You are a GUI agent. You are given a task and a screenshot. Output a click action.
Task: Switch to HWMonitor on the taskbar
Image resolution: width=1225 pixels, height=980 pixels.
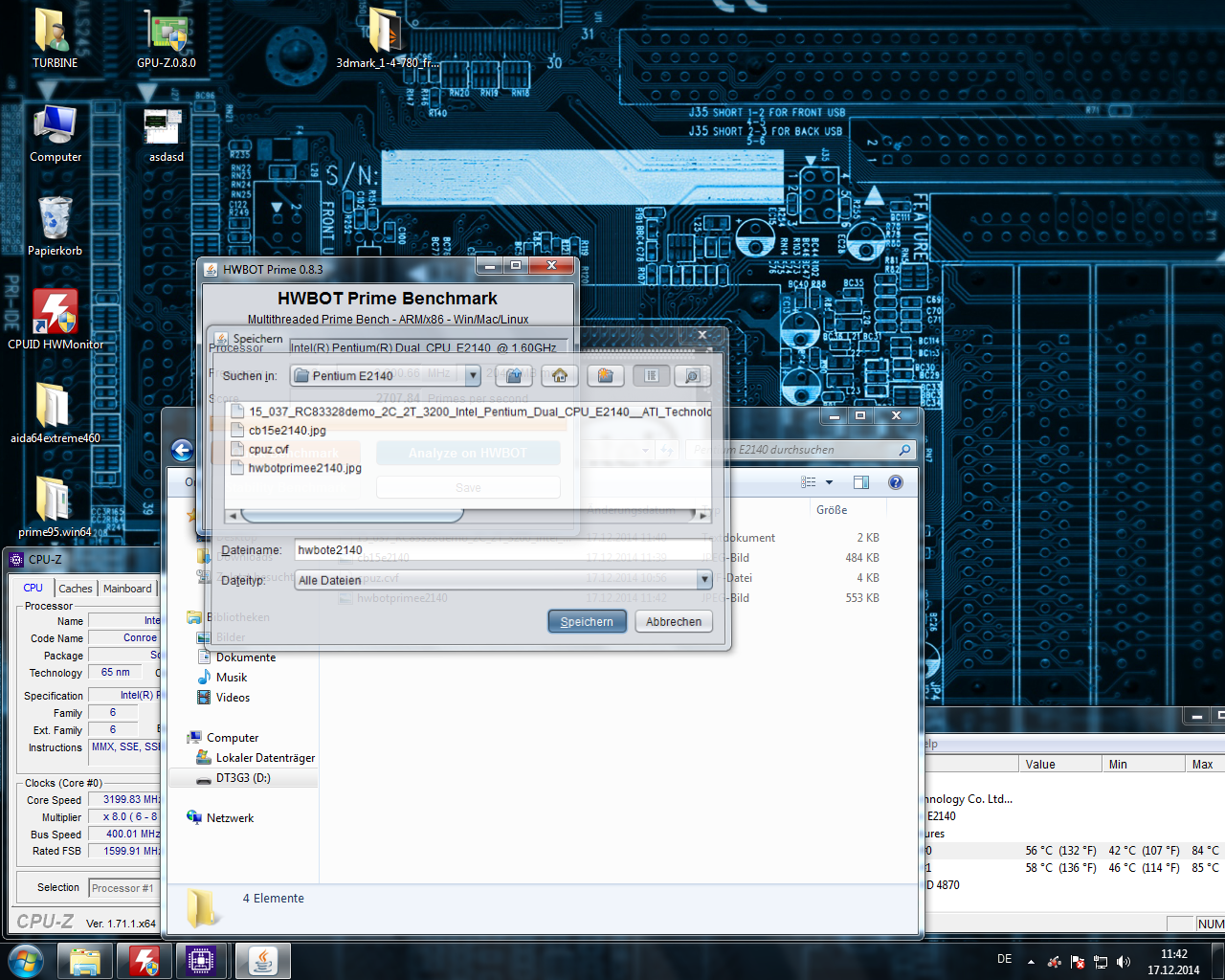[x=145, y=961]
